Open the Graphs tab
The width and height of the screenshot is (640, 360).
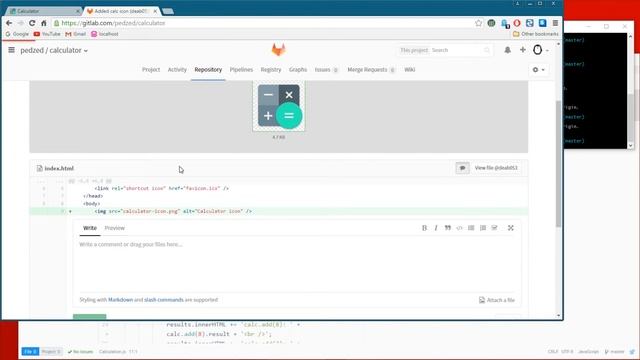point(298,70)
